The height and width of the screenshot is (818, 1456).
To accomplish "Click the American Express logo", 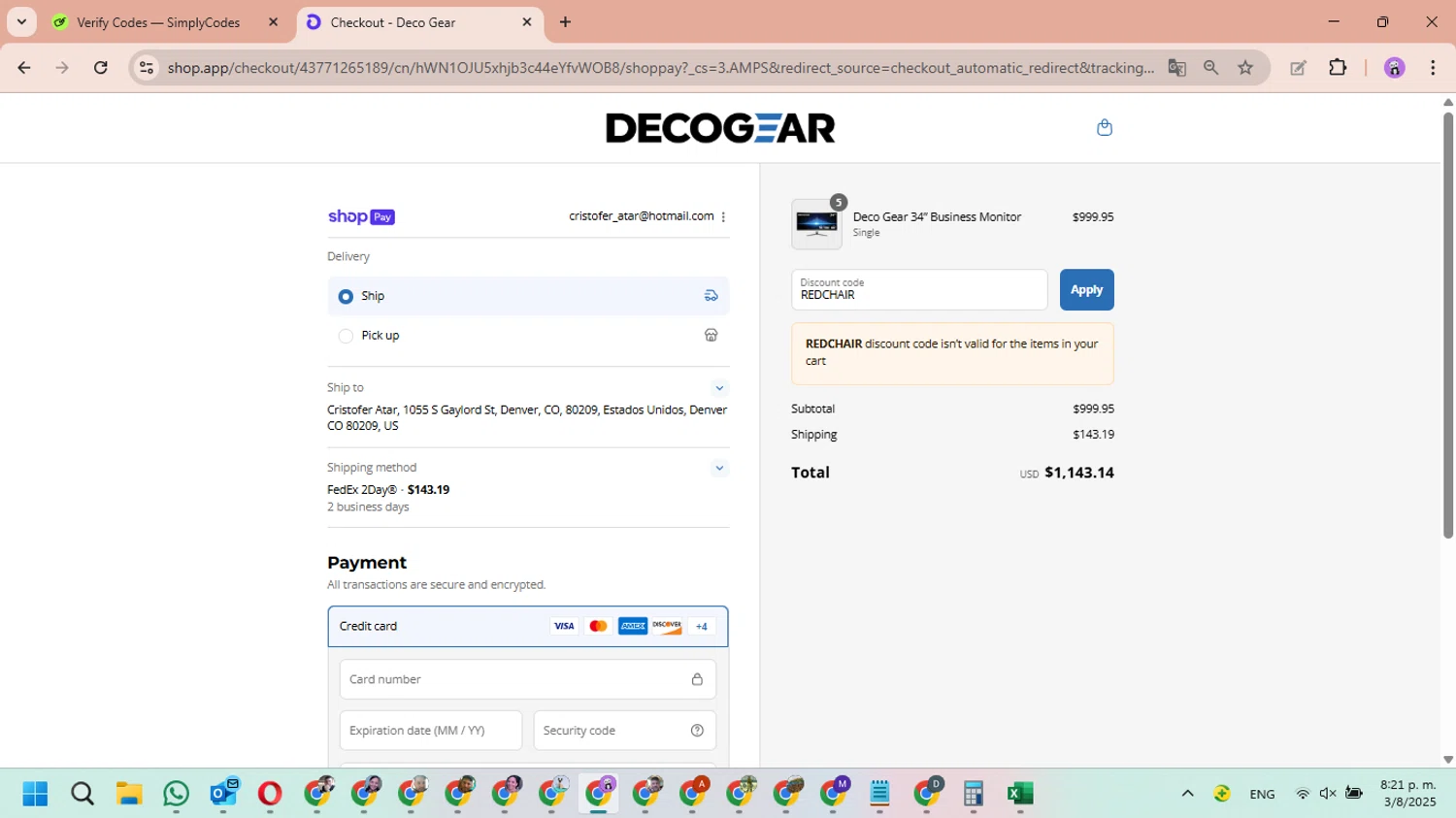I will (x=633, y=626).
